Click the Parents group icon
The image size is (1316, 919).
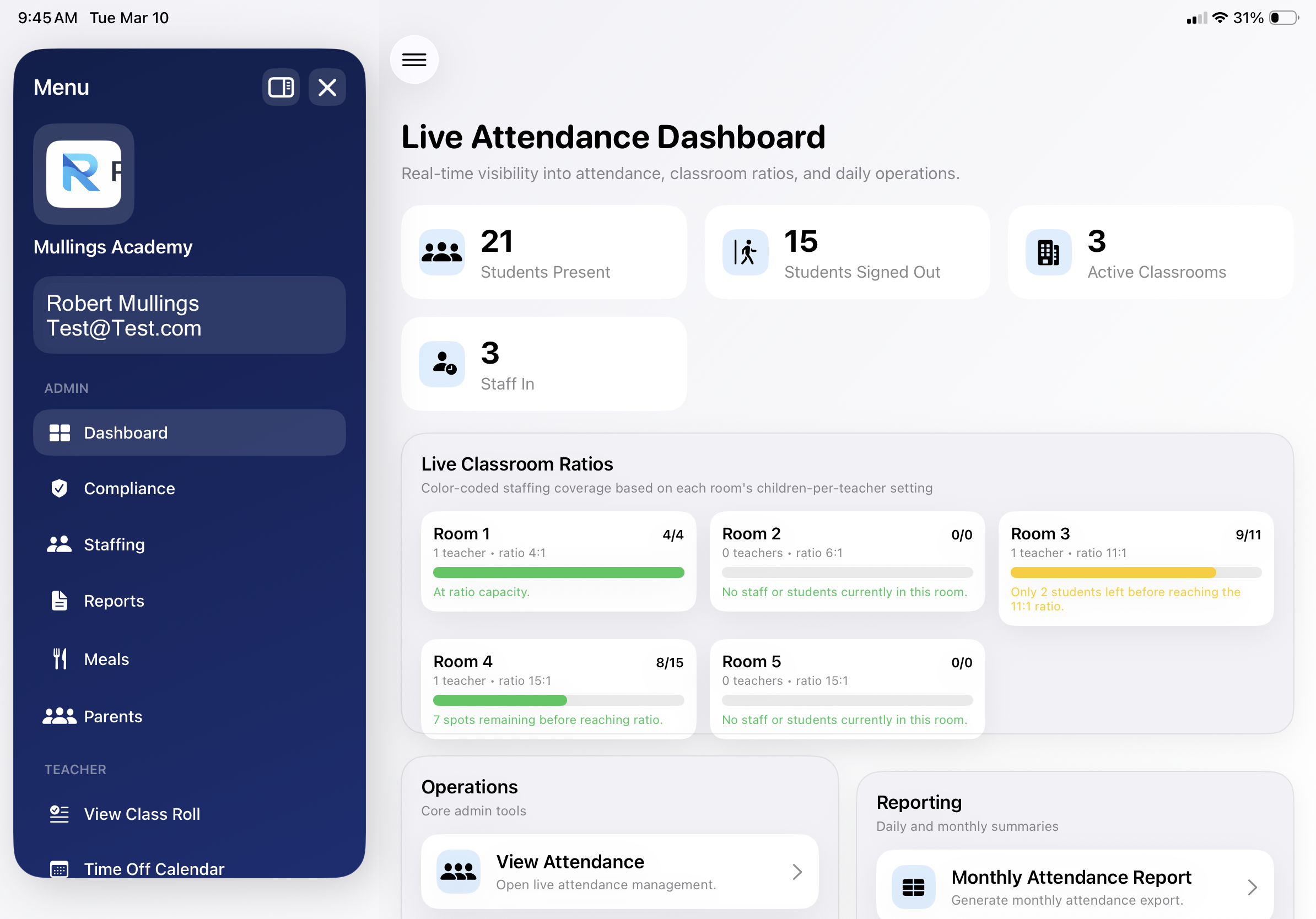click(x=60, y=716)
